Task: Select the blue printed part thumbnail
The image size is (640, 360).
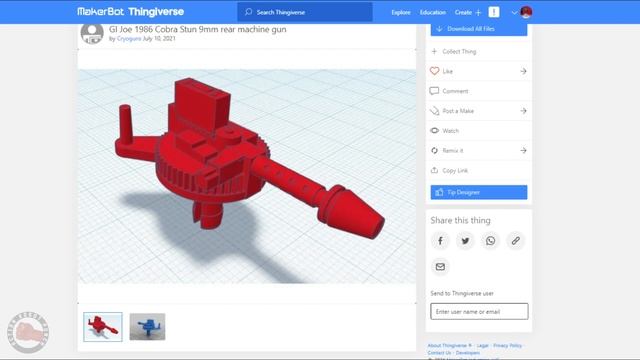Action: point(147,327)
